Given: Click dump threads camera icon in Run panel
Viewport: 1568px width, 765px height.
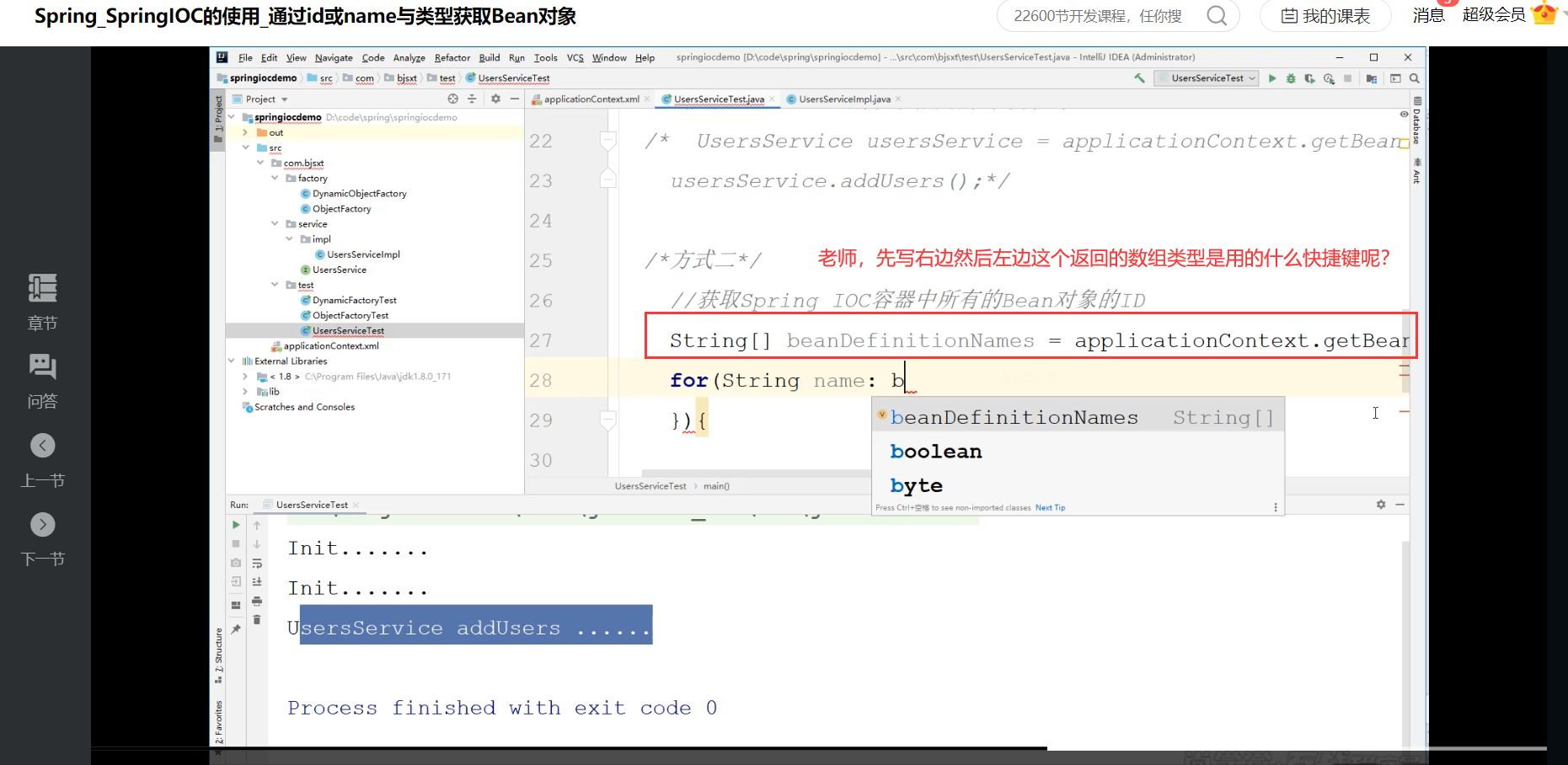Looking at the screenshot, I should pos(236,563).
